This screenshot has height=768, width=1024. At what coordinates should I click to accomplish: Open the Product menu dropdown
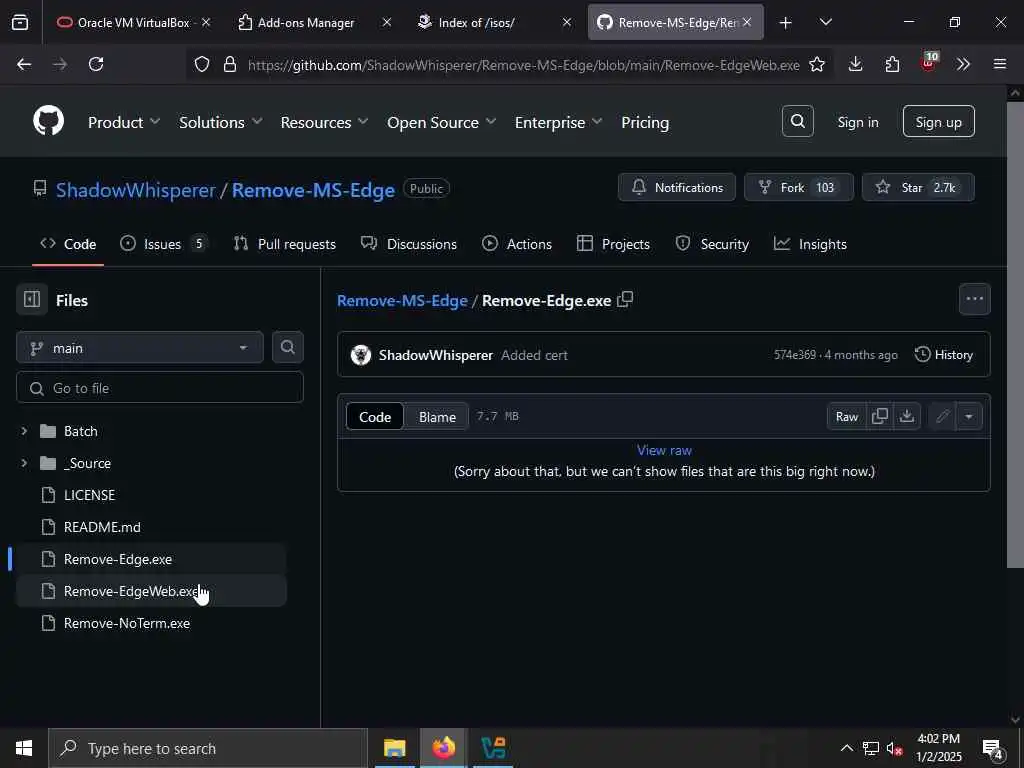(x=124, y=122)
